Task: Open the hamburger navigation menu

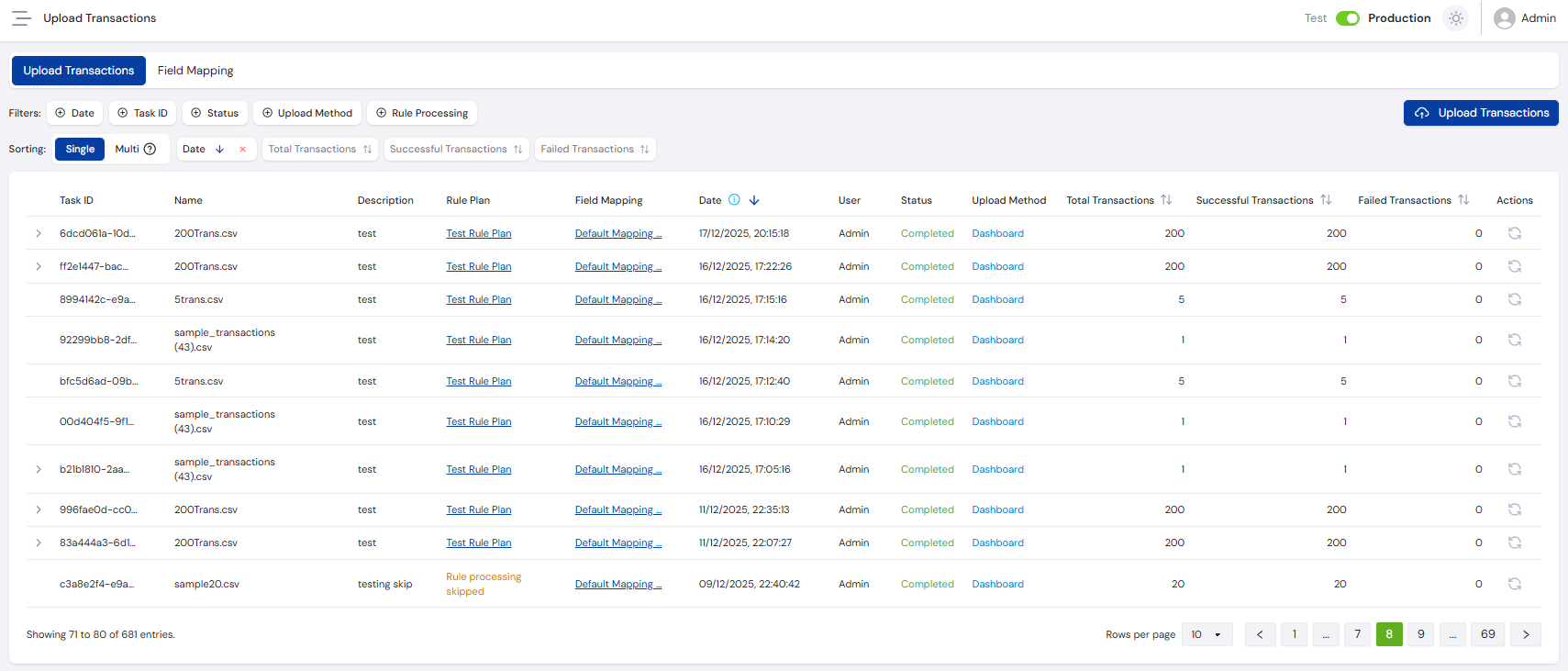Action: tap(21, 18)
